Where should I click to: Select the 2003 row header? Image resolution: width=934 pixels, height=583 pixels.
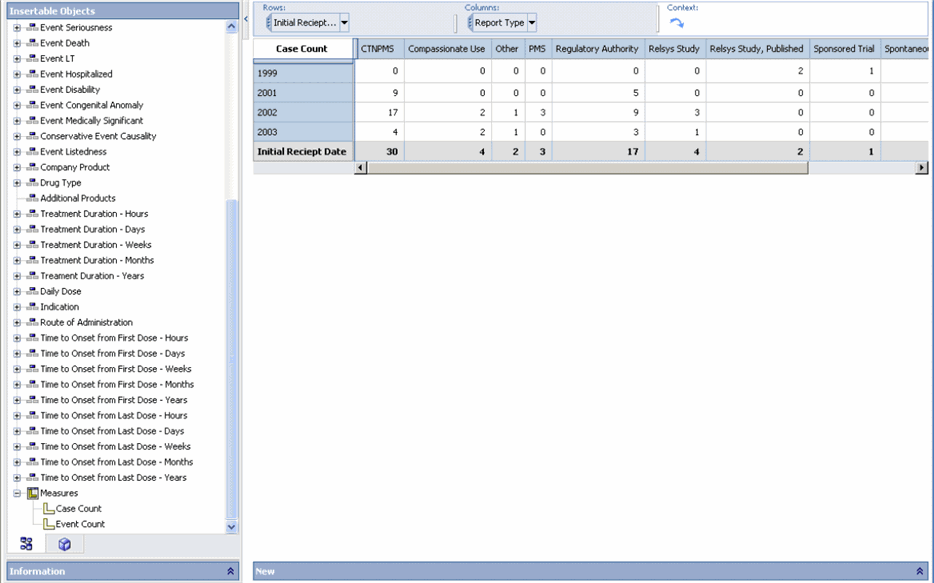click(x=303, y=132)
